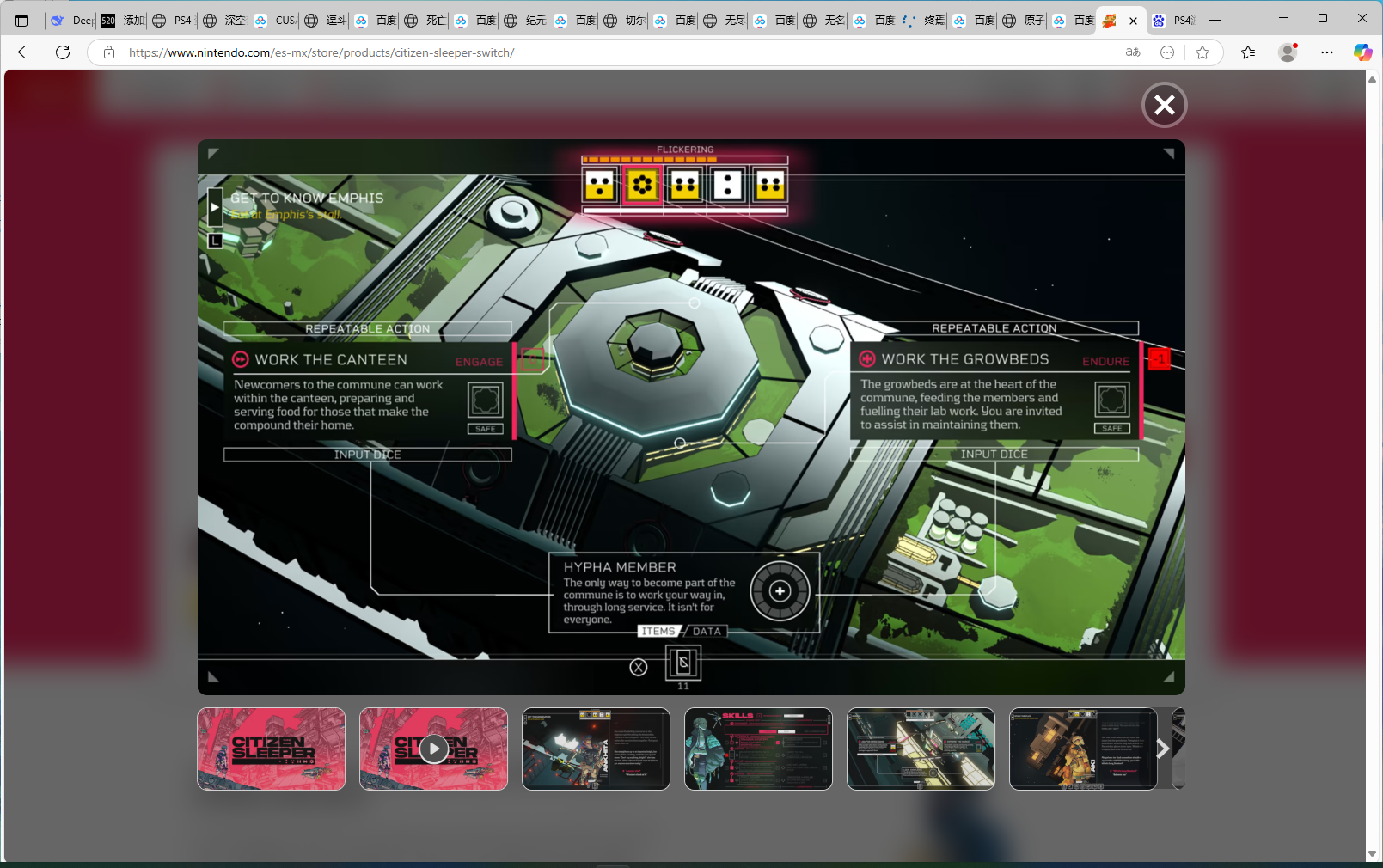The width and height of the screenshot is (1383, 868).
Task: Click the browser back arrow
Action: point(24,52)
